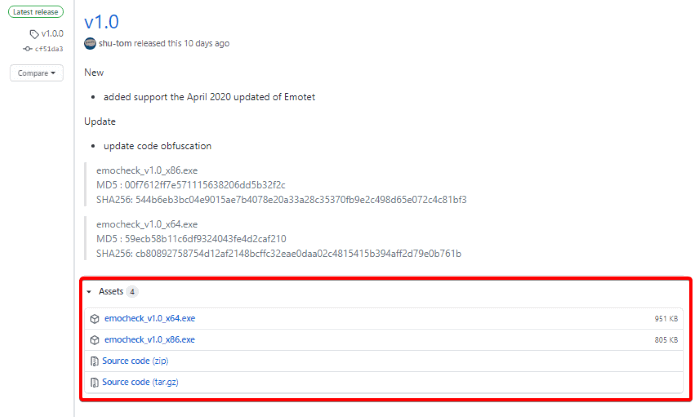Download Source code (zip)

point(135,361)
